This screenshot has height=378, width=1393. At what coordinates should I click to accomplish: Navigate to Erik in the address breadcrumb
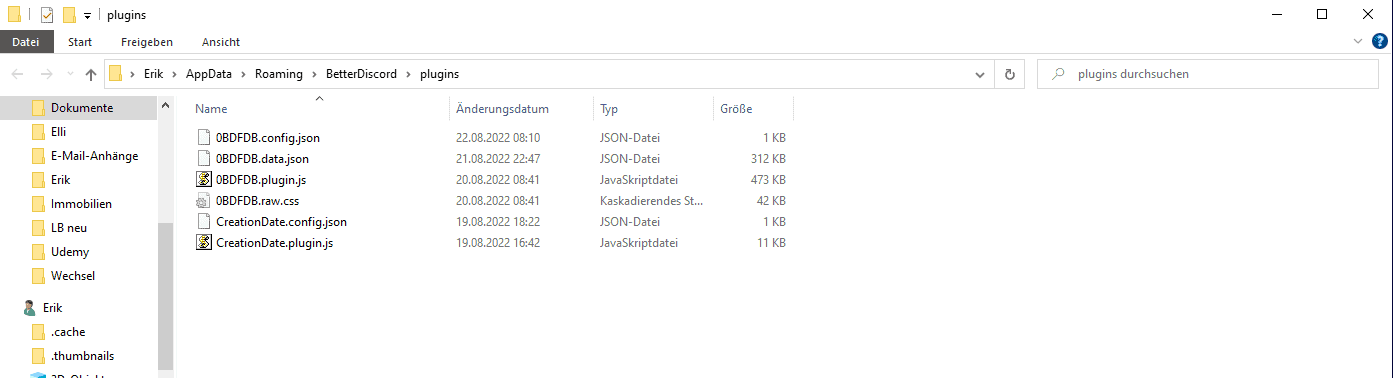[x=153, y=74]
